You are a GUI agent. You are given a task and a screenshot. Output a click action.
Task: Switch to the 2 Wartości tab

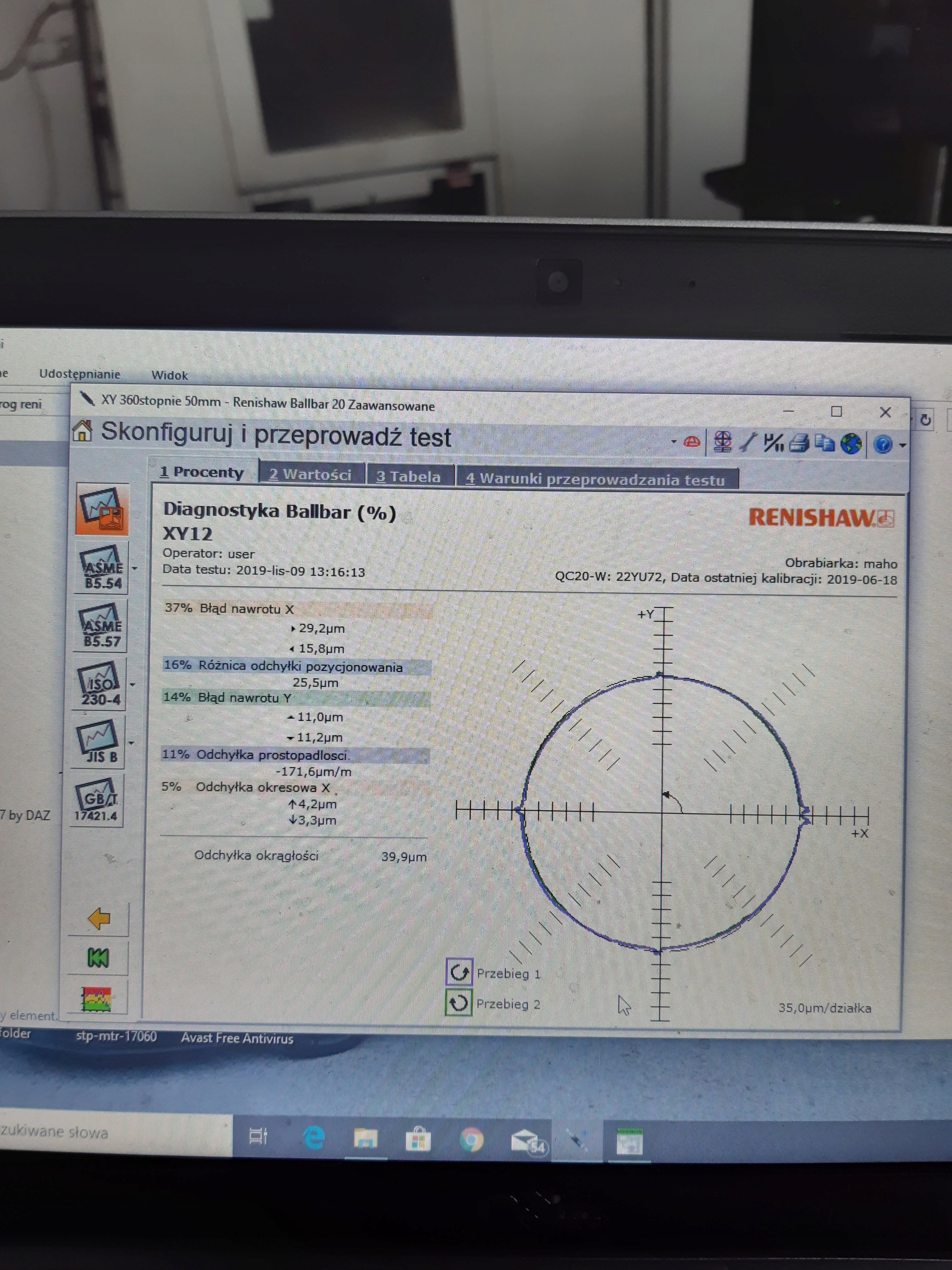310,474
